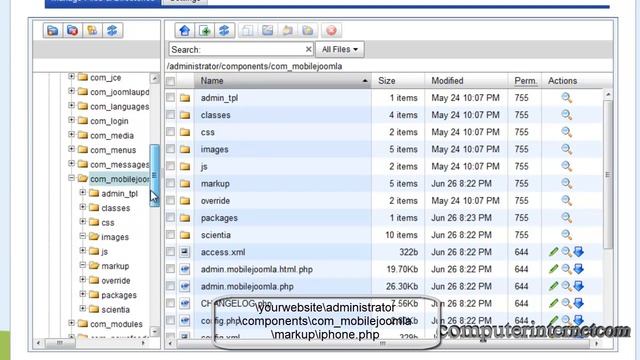The image size is (640, 360).
Task: Sort by Perm. column header
Action: [x=525, y=81]
